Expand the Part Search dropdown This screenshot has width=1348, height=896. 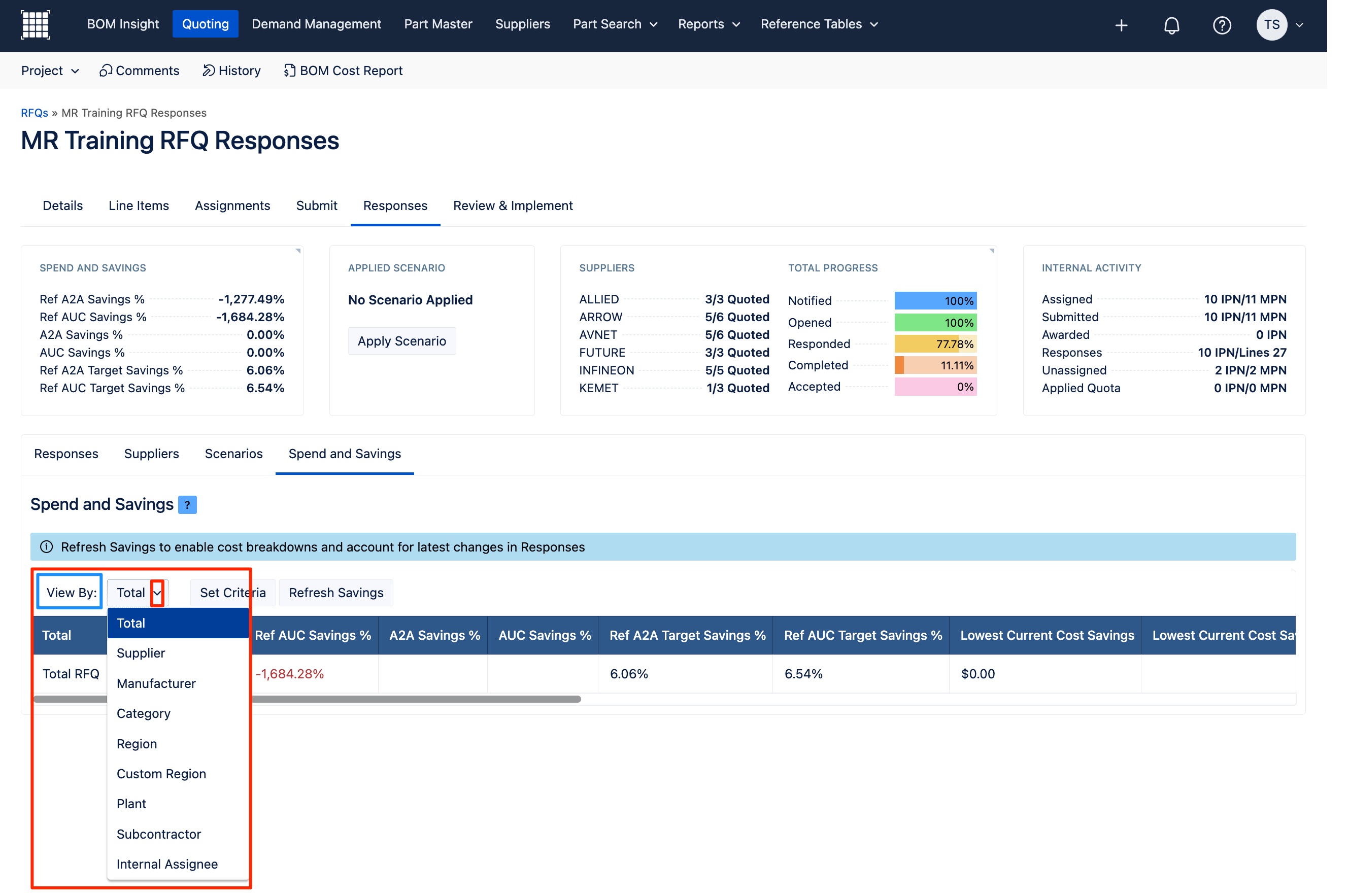pos(615,24)
